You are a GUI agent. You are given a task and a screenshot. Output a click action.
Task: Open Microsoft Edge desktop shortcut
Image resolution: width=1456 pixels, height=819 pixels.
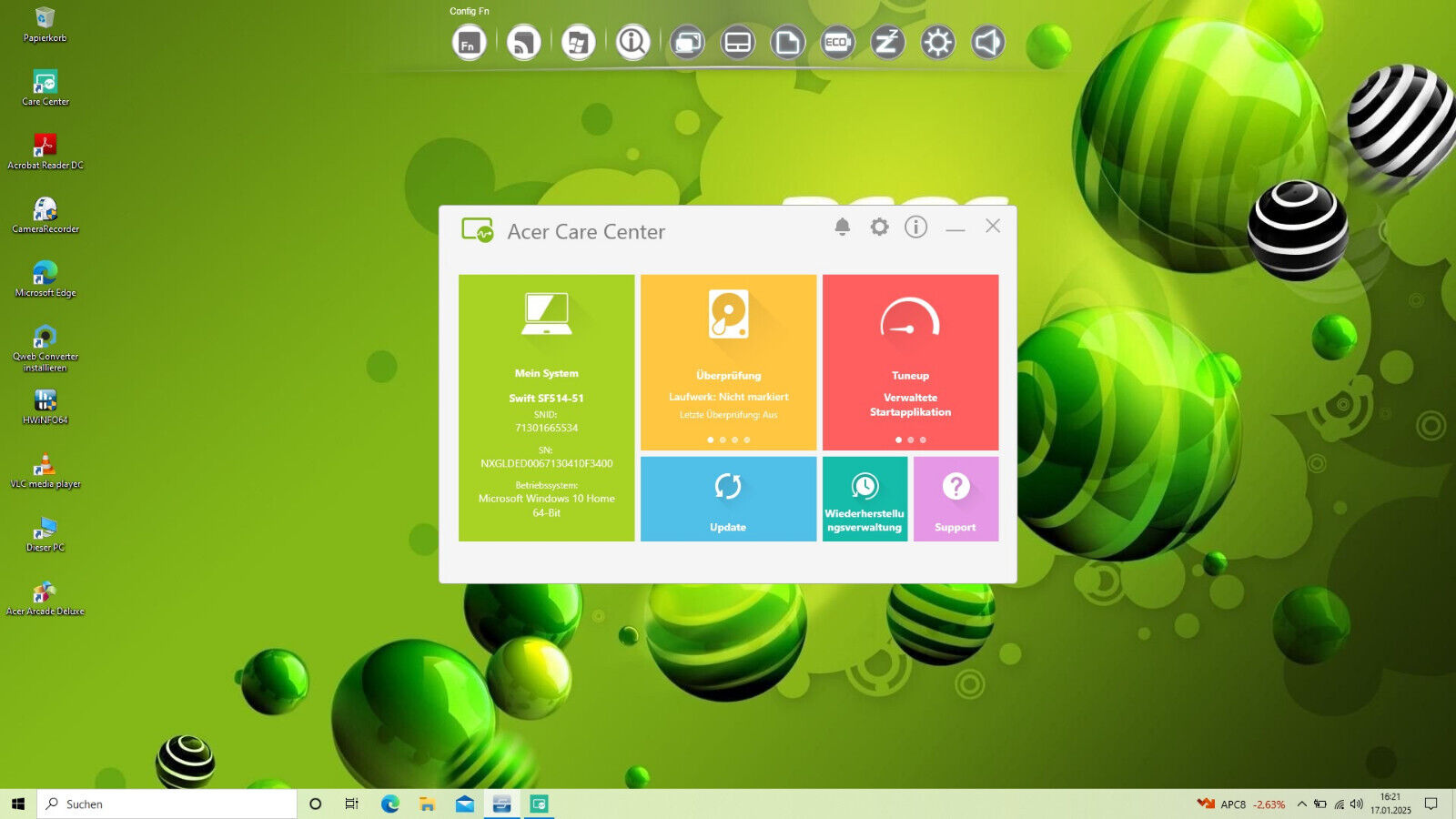(45, 279)
